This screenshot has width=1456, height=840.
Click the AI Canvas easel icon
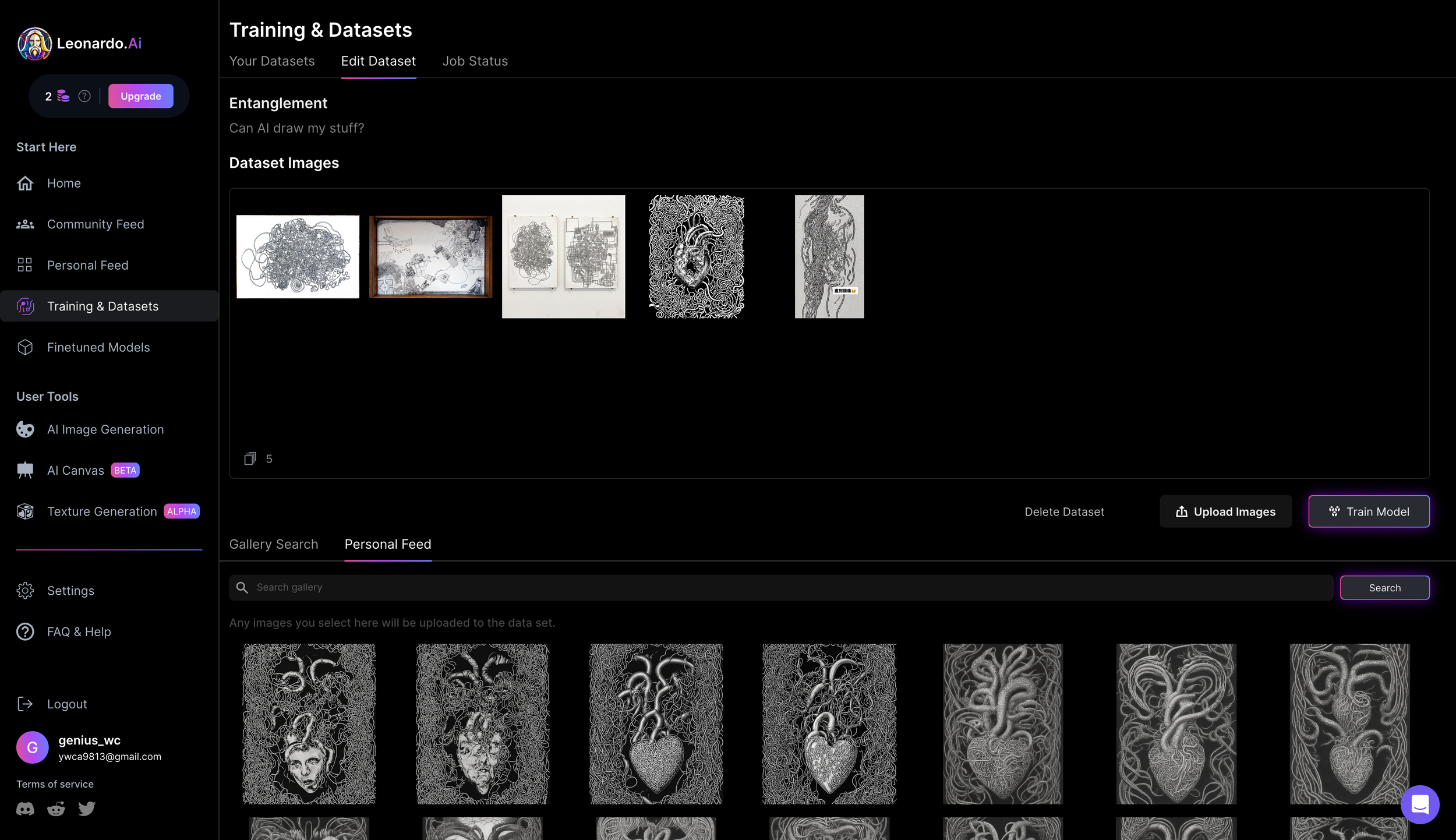pos(25,470)
